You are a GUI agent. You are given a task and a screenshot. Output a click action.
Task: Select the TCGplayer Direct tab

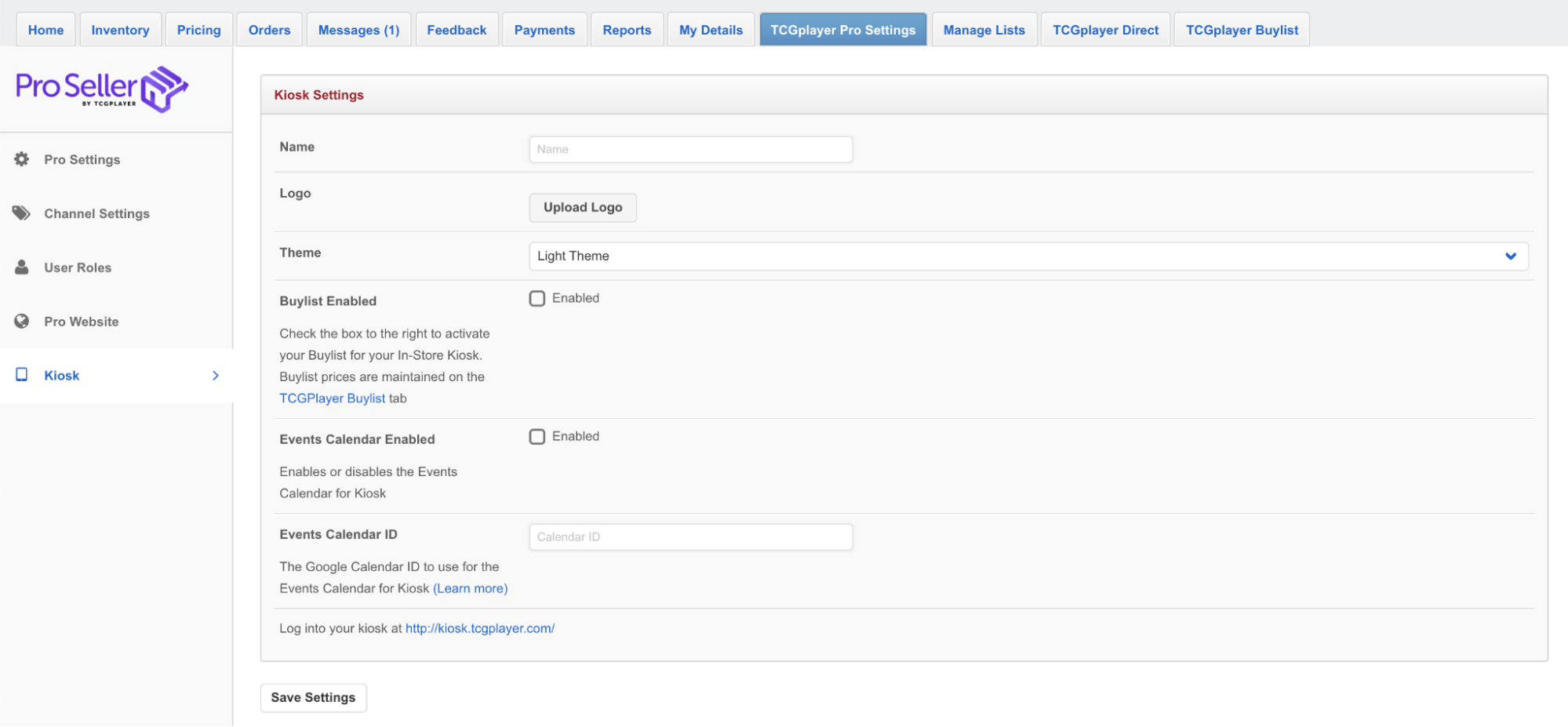[1105, 29]
